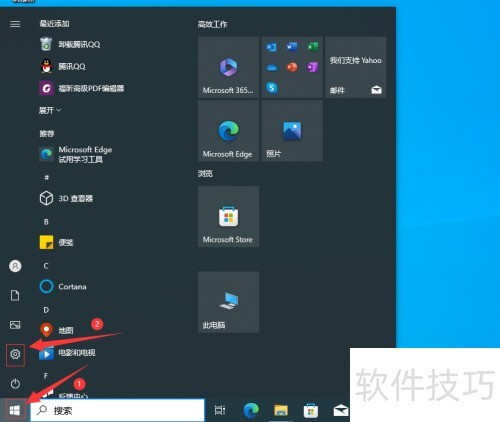Screen dimensions: 500x422
Task: Open the Microsoft Edge tile
Action: (x=228, y=131)
